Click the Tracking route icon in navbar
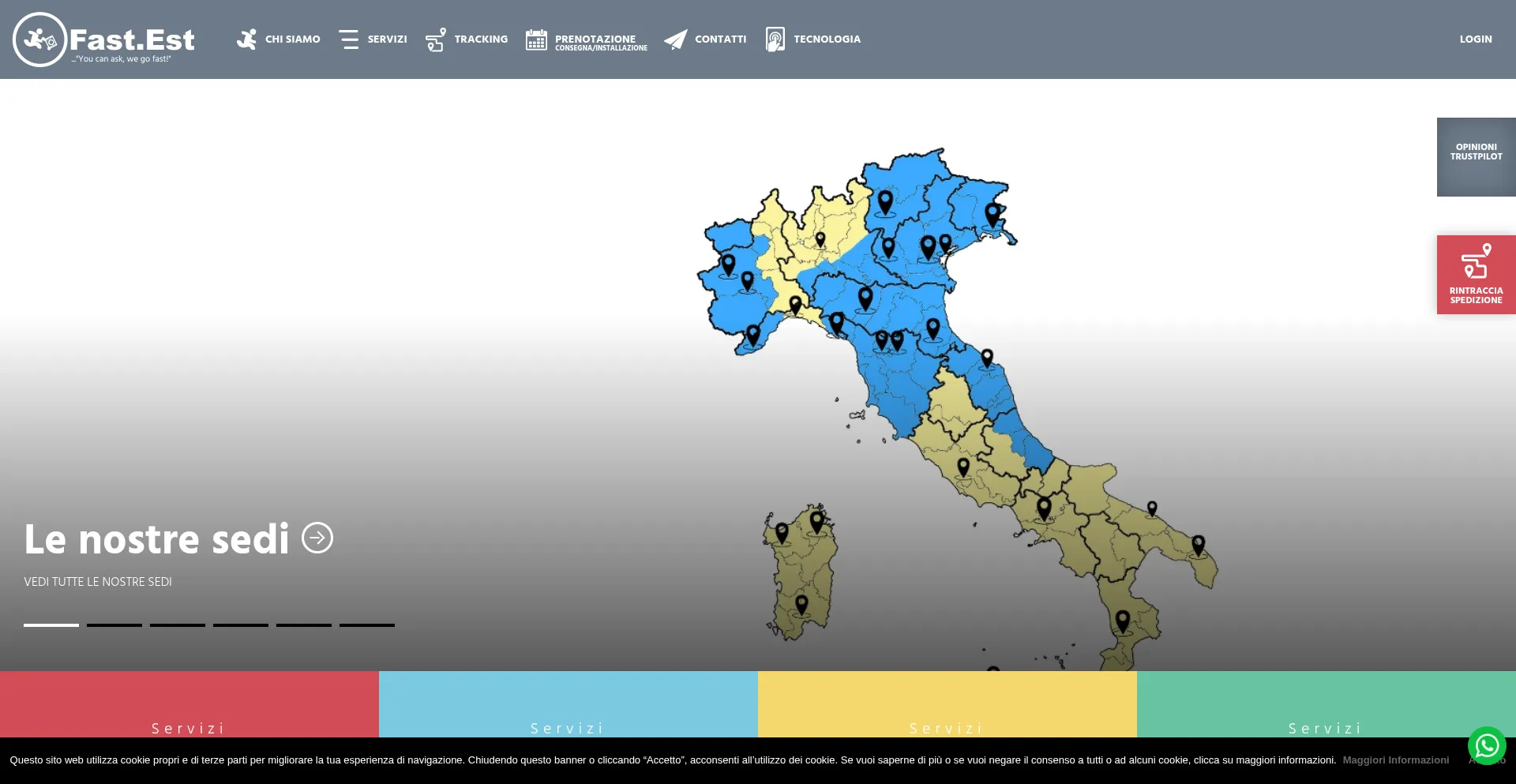 436,39
